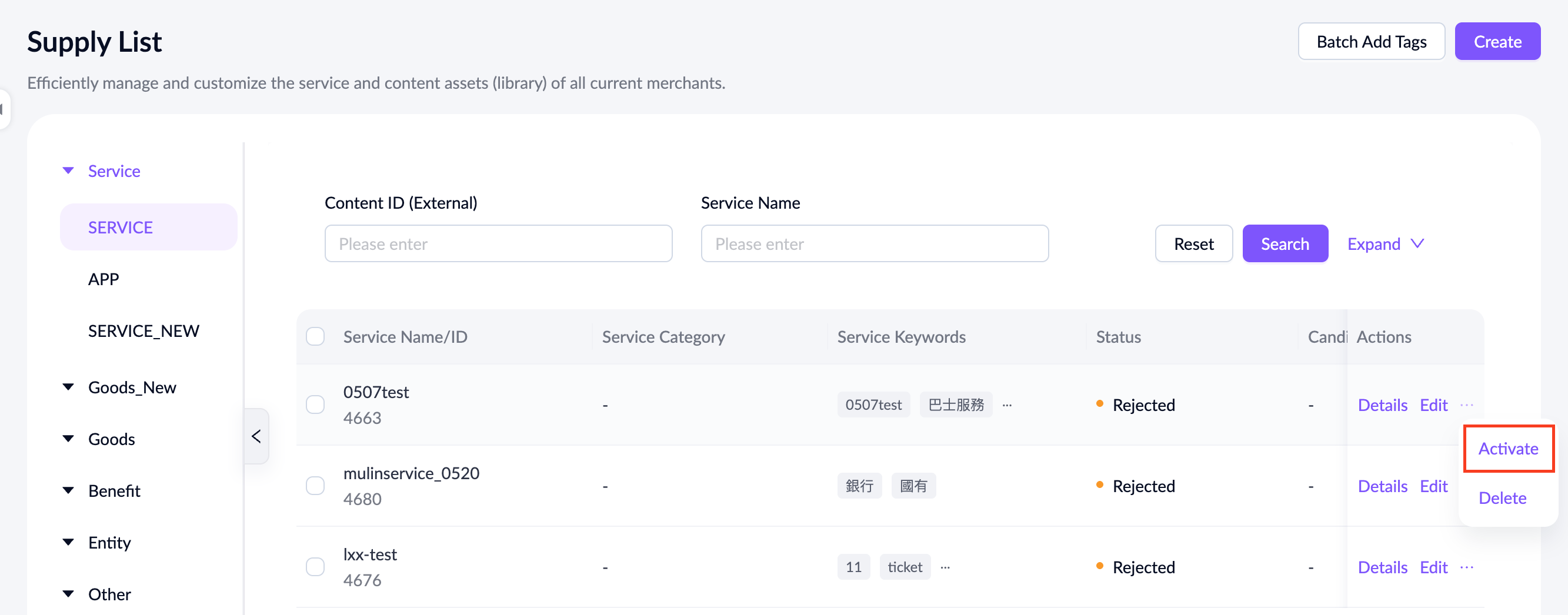Viewport: 1568px width, 615px height.
Task: Collapse the sidebar using the left chevron
Action: (x=256, y=436)
